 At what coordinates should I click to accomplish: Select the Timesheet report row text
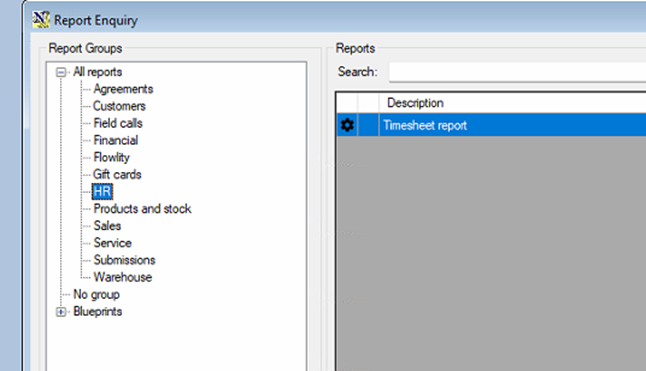(x=425, y=125)
